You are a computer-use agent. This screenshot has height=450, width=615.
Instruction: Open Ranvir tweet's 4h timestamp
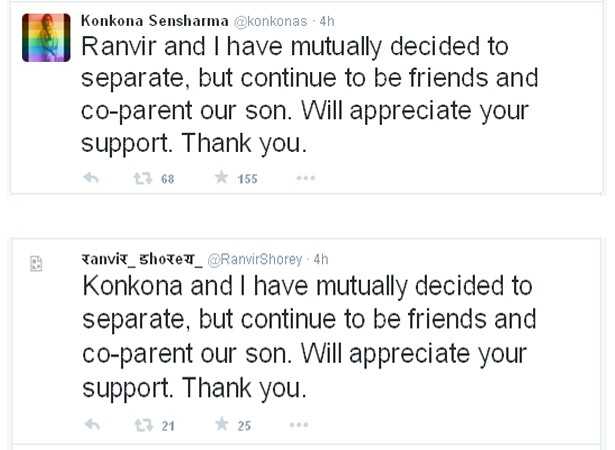321,260
